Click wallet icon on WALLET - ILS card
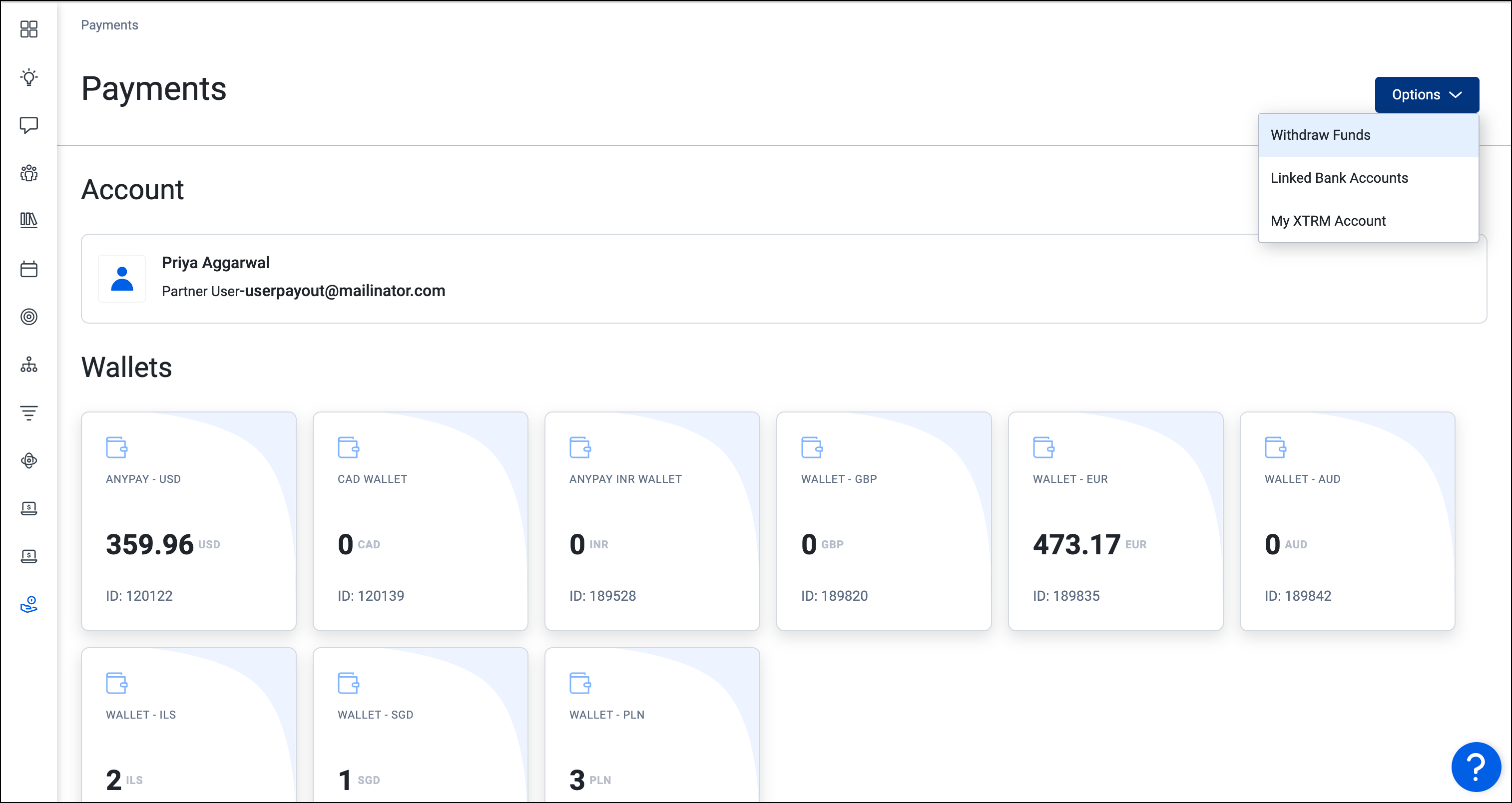Viewport: 1512px width, 803px height. [117, 683]
